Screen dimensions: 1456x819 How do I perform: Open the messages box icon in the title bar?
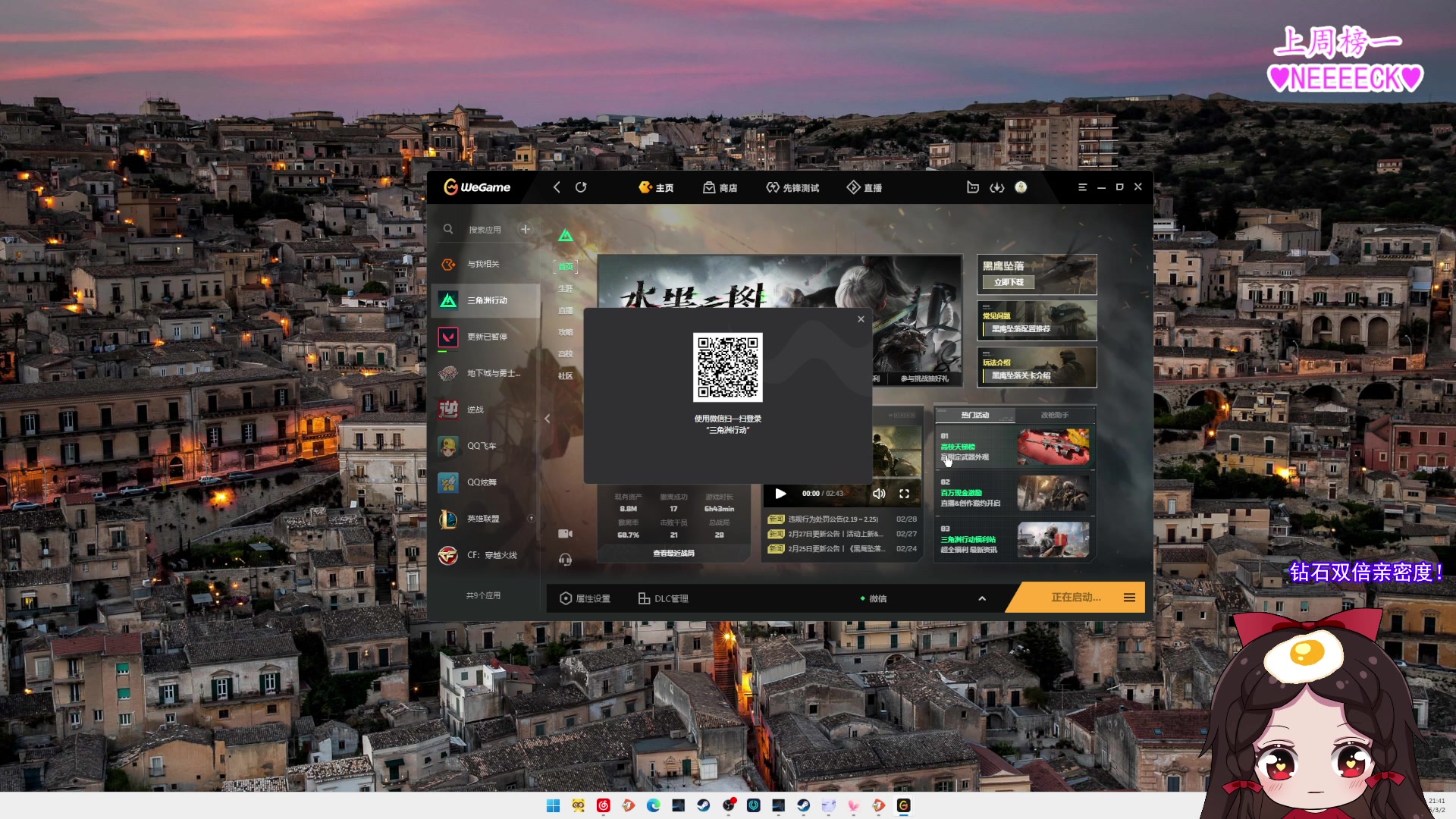(973, 187)
